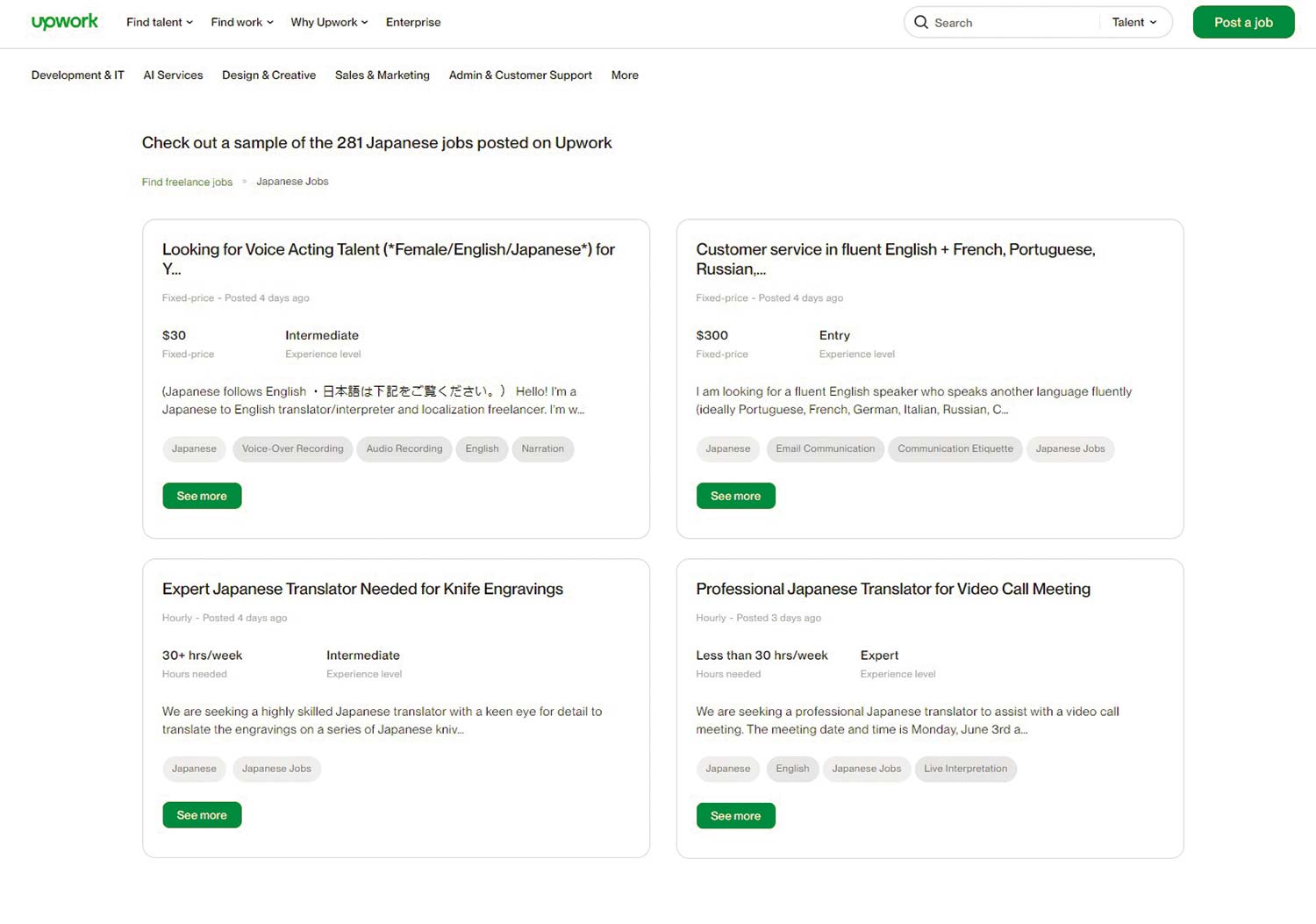Screen dimensions: 1316x924
Task: Open the Talent search type dropdown
Action: click(x=1134, y=22)
